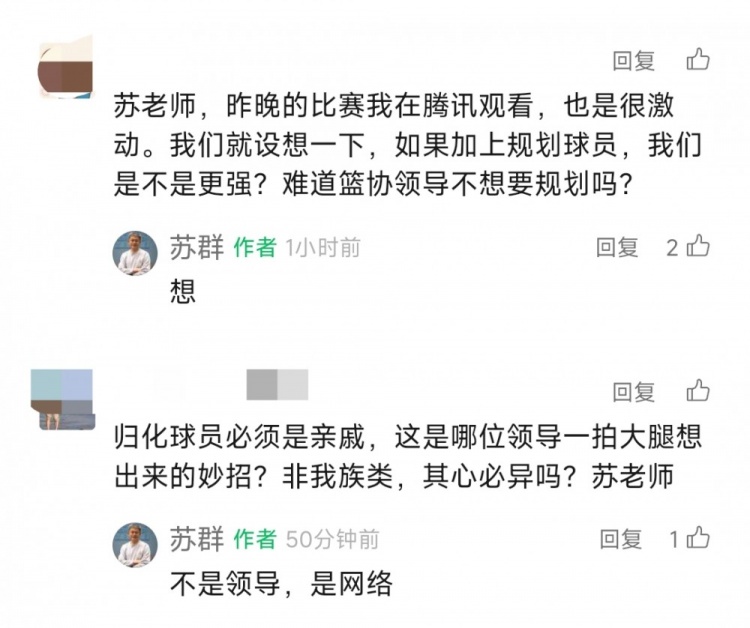Click the 作者 badge next to 1小时前
This screenshot has width=750, height=628.
click(x=255, y=248)
